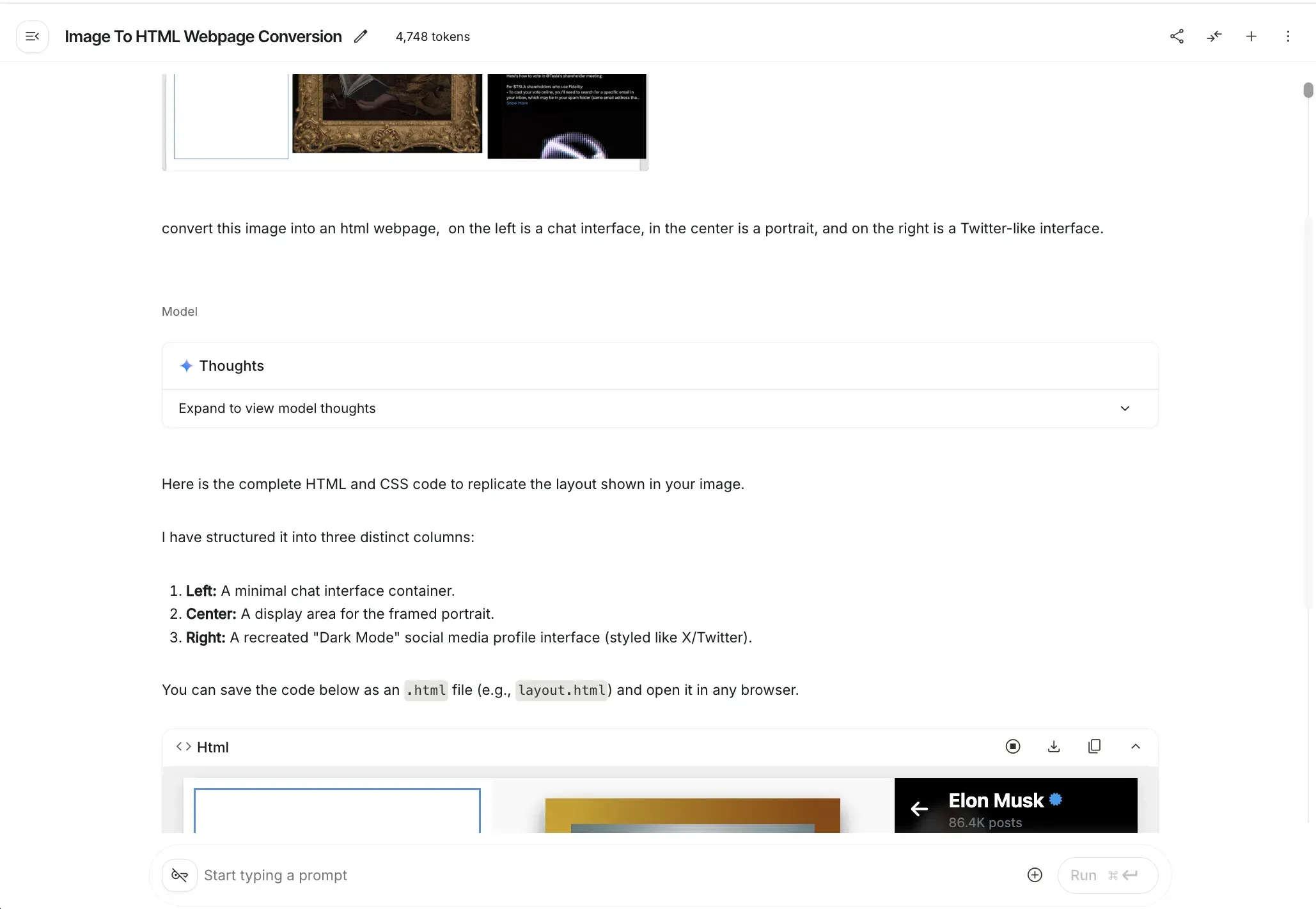This screenshot has height=909, width=1316.
Task: Click the verified badge next to Elon Musk
Action: point(1056,799)
